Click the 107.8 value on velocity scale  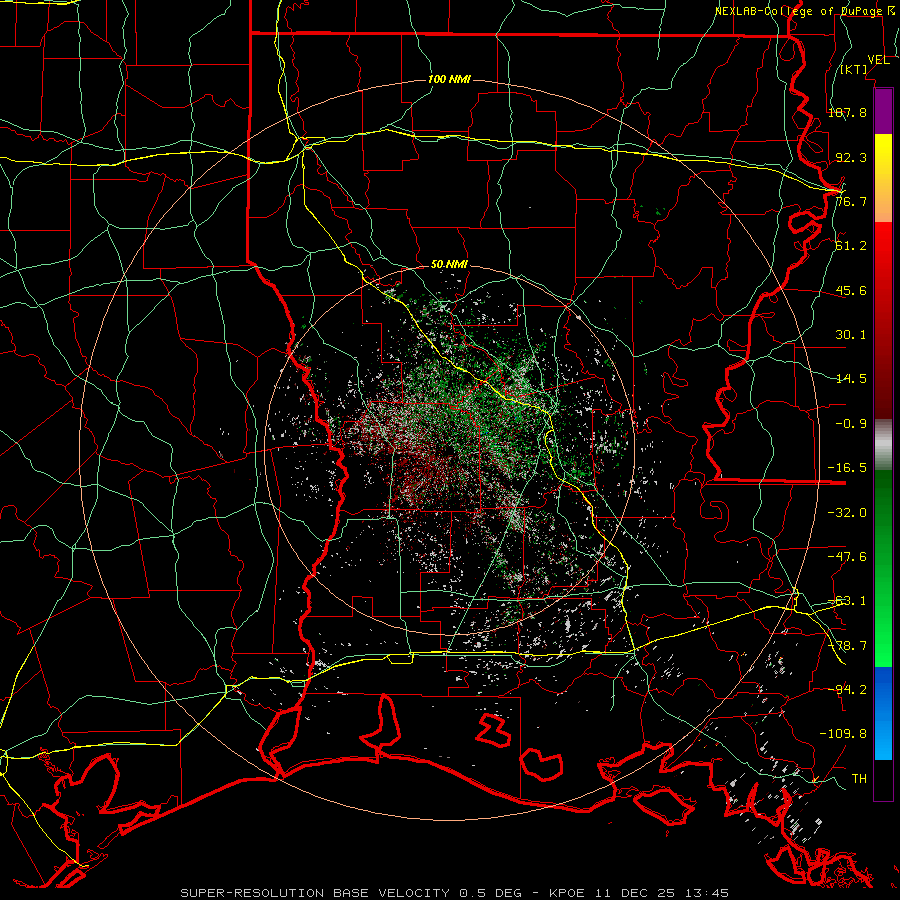pyautogui.click(x=847, y=112)
